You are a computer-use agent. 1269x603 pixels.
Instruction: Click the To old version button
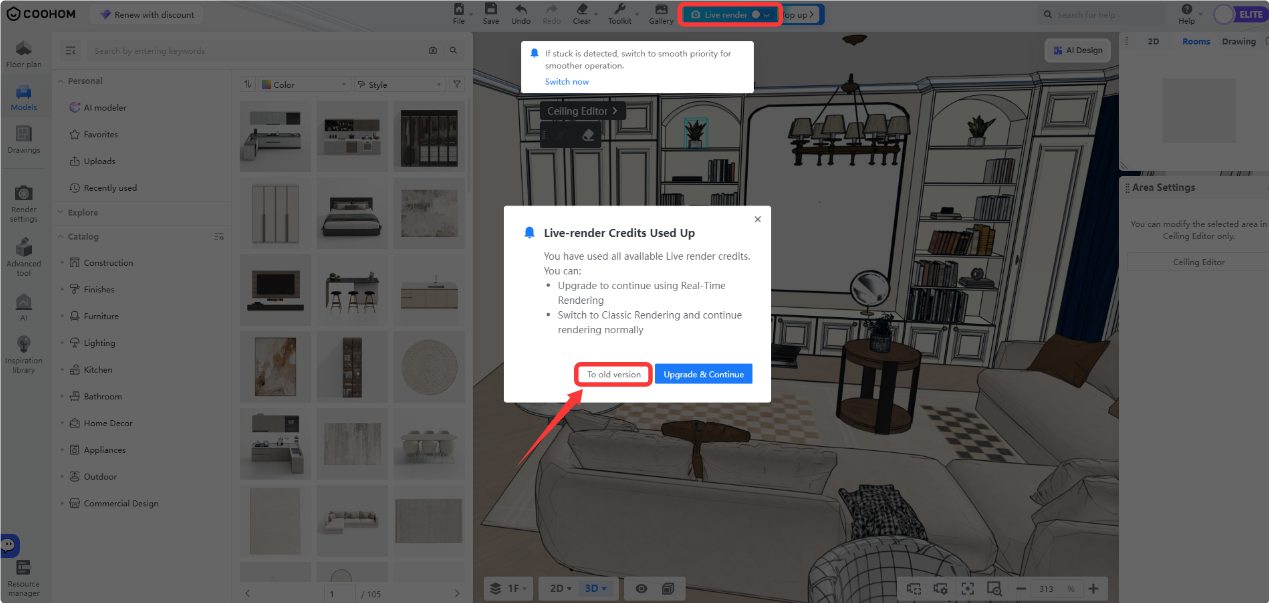click(x=614, y=374)
